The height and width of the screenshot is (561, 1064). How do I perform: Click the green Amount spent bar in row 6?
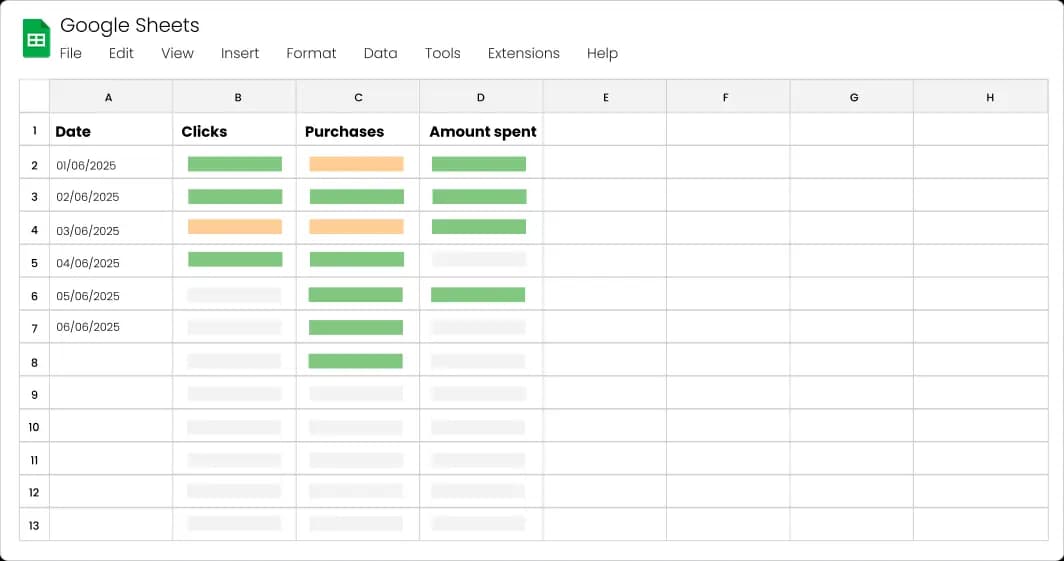pos(478,295)
